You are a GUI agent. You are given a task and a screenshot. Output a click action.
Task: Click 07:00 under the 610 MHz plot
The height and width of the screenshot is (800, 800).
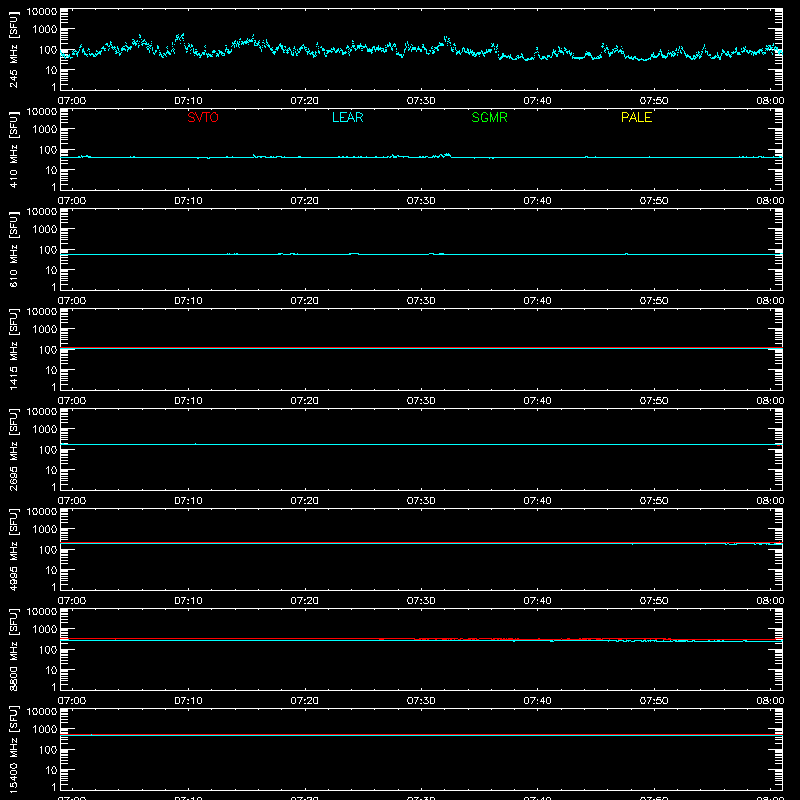(x=72, y=301)
